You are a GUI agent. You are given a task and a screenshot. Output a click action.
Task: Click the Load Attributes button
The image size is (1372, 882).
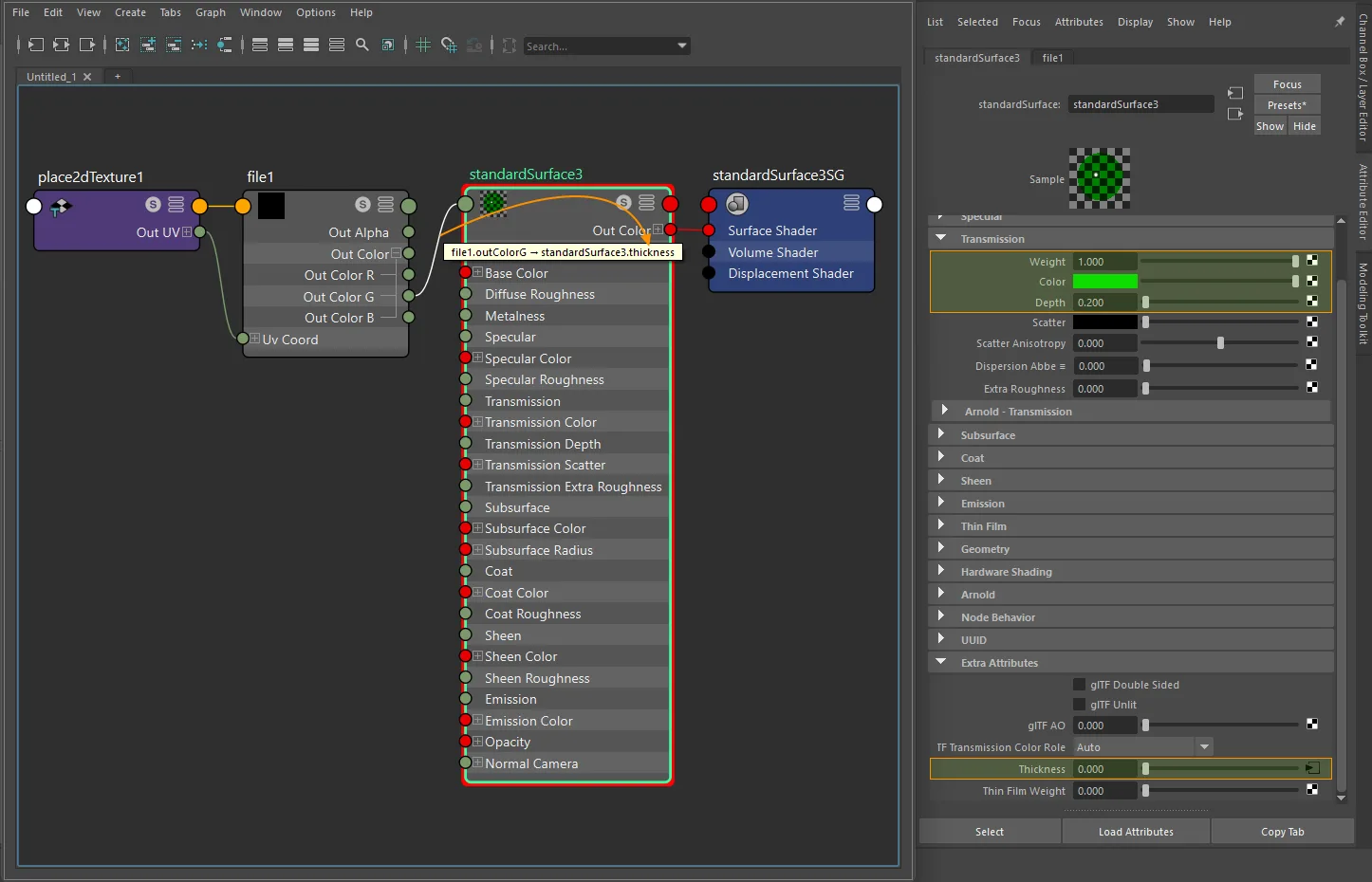pyautogui.click(x=1136, y=832)
